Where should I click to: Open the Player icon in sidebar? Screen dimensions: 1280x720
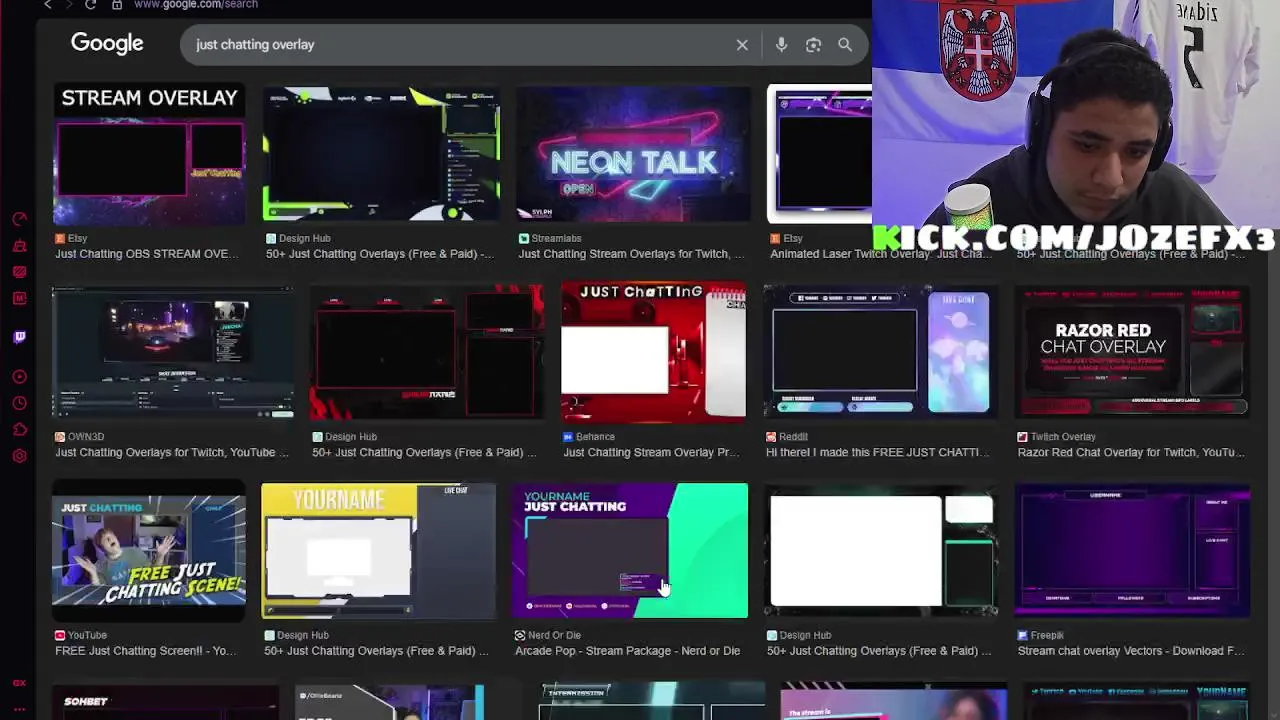[x=19, y=376]
